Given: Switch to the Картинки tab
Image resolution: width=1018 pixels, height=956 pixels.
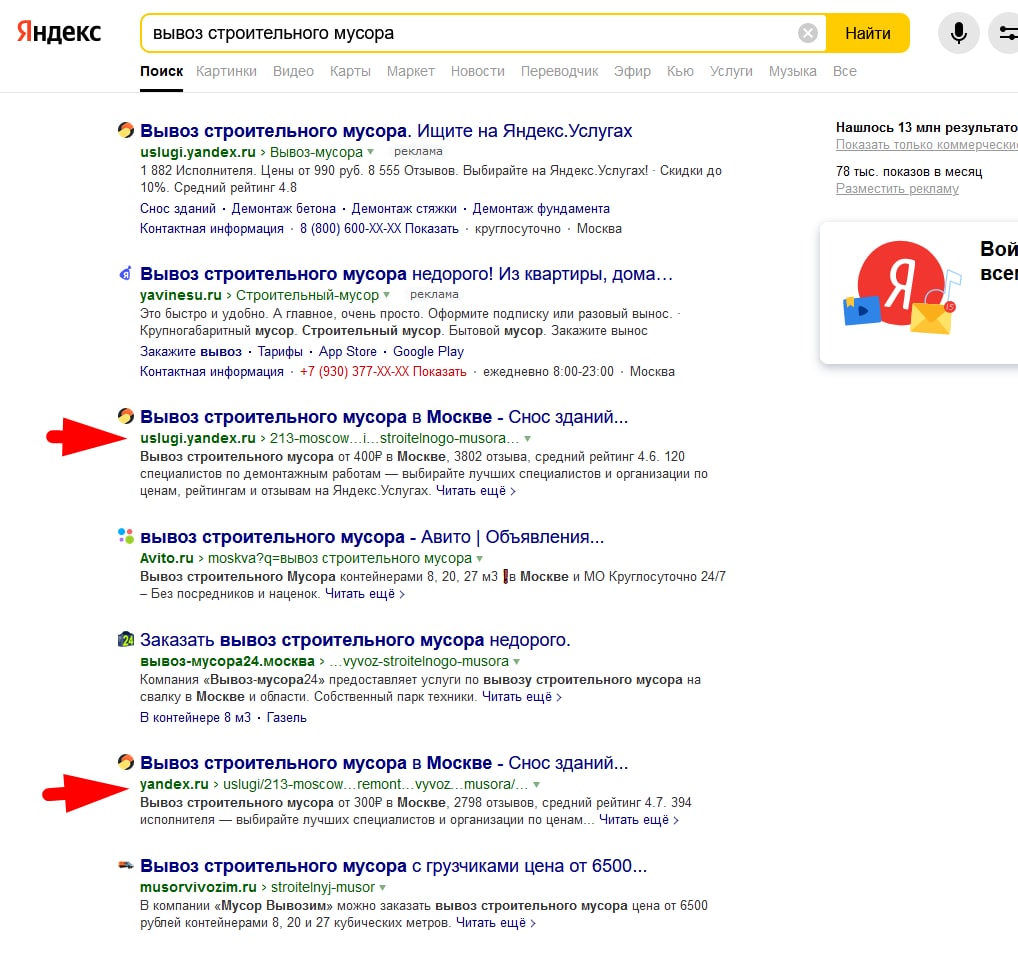Looking at the screenshot, I should pyautogui.click(x=227, y=71).
